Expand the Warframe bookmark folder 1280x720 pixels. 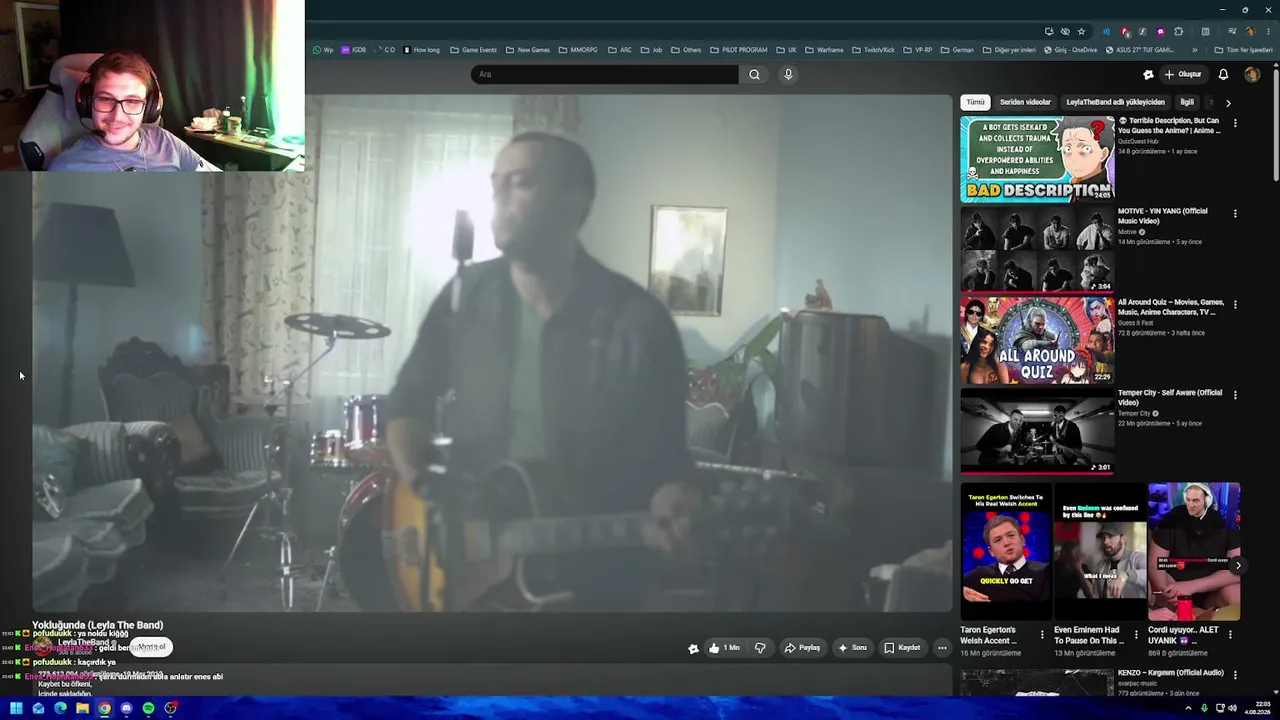pos(824,50)
